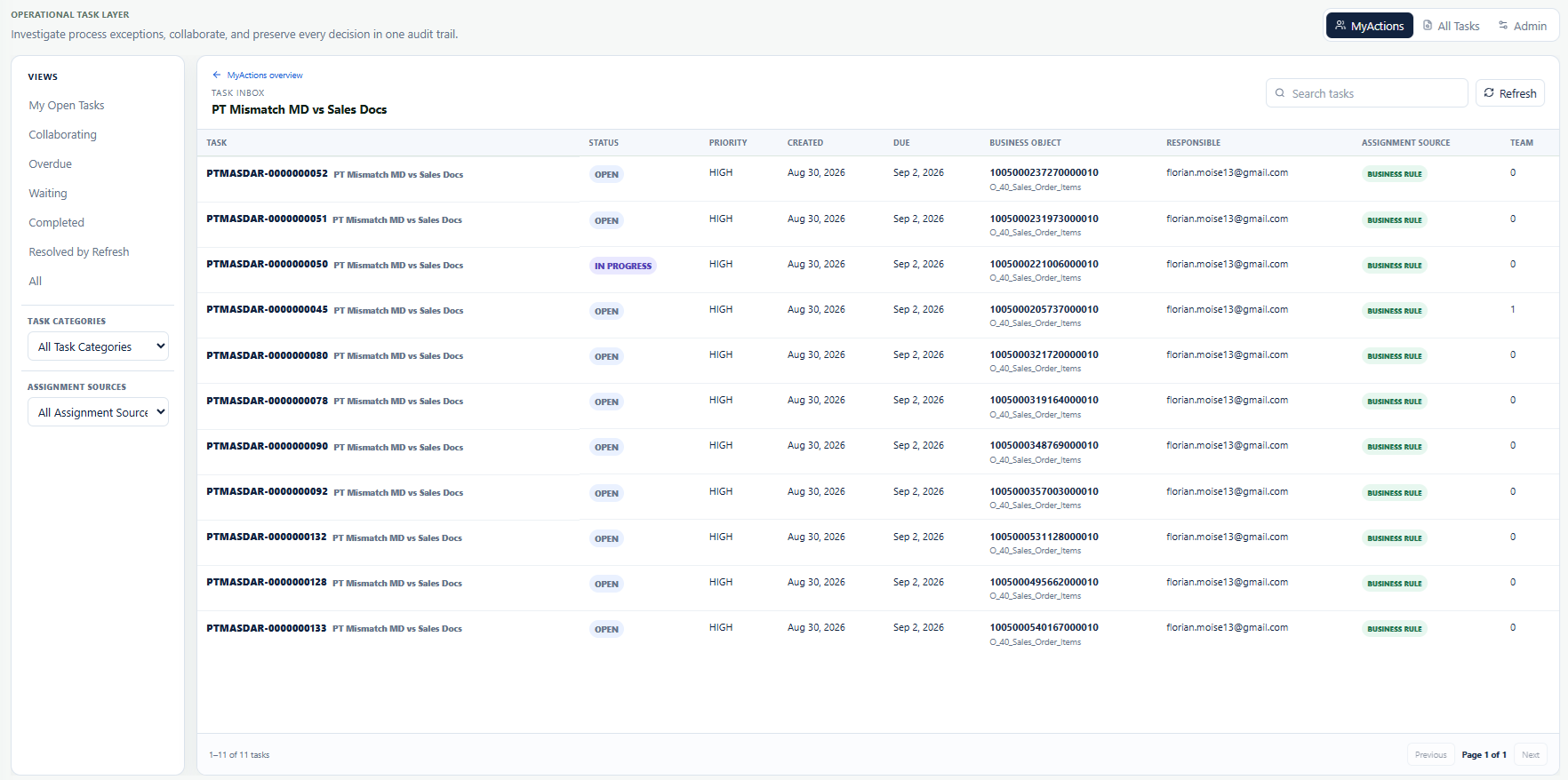Click the STATUS column header
The image size is (1568, 780).
pyautogui.click(x=604, y=143)
